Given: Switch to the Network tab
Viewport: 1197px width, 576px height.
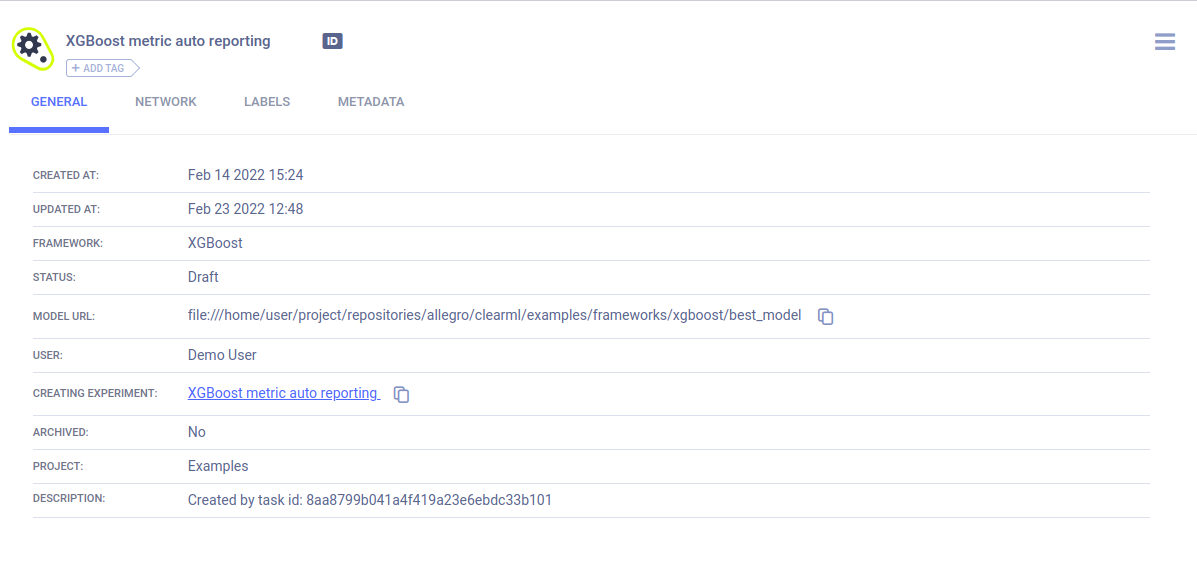Looking at the screenshot, I should 166,102.
